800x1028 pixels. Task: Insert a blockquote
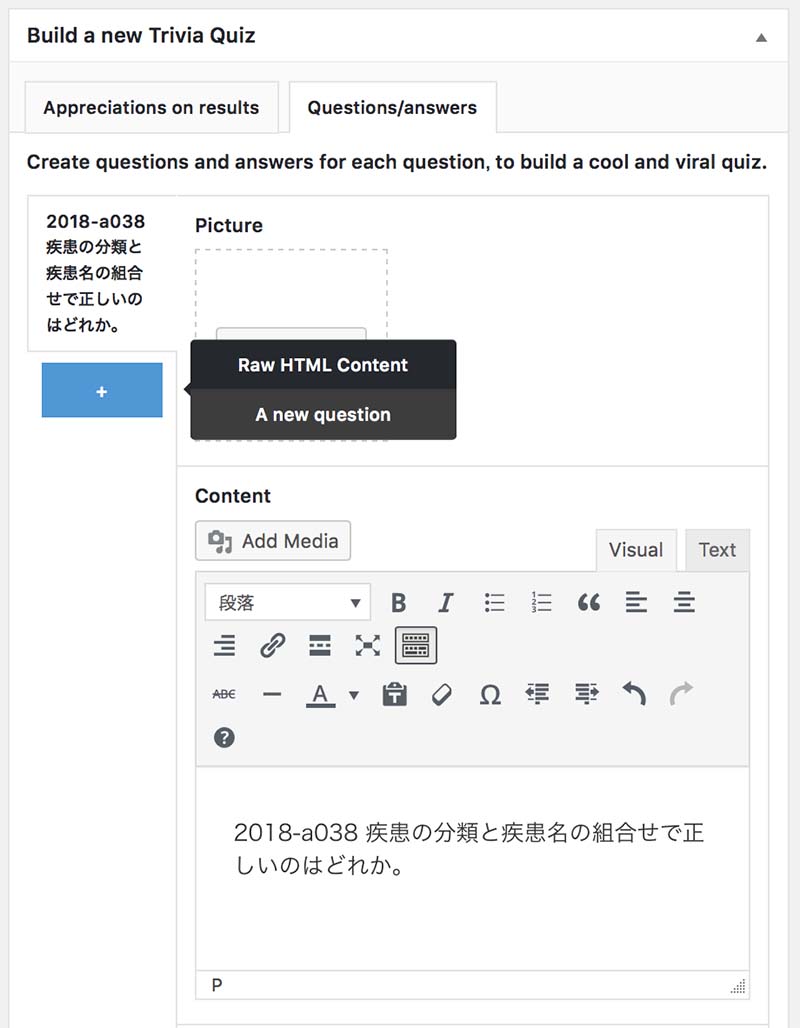tap(589, 603)
